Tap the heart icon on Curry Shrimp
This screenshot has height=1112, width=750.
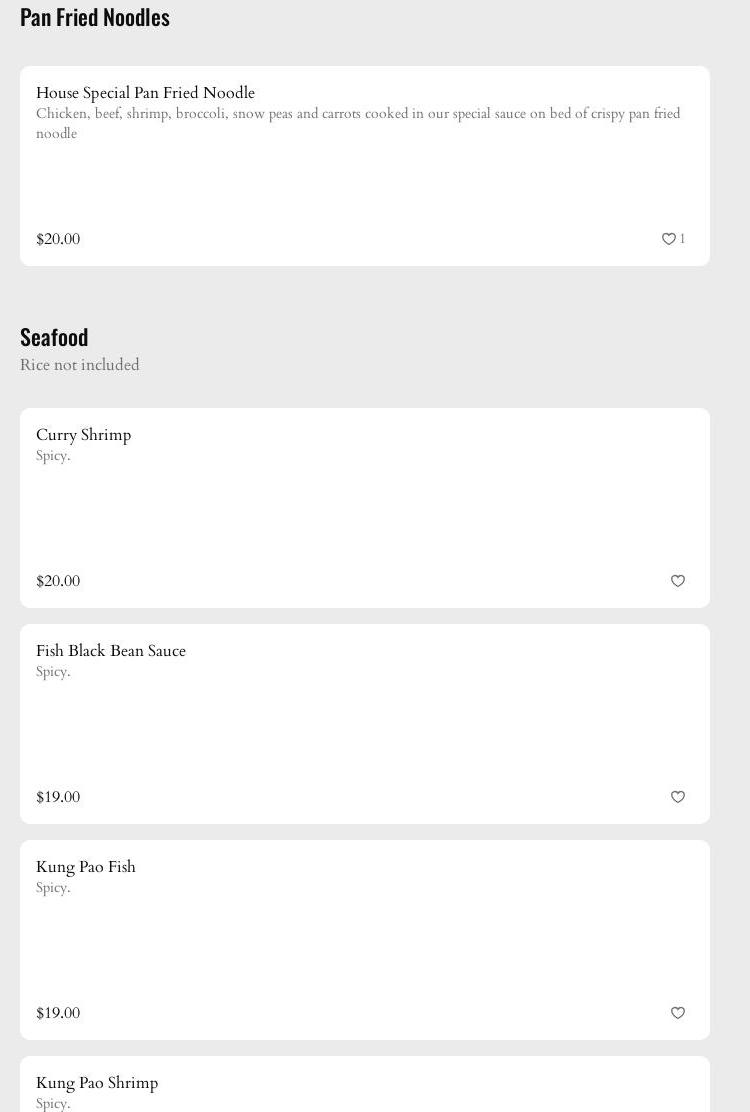tap(678, 581)
